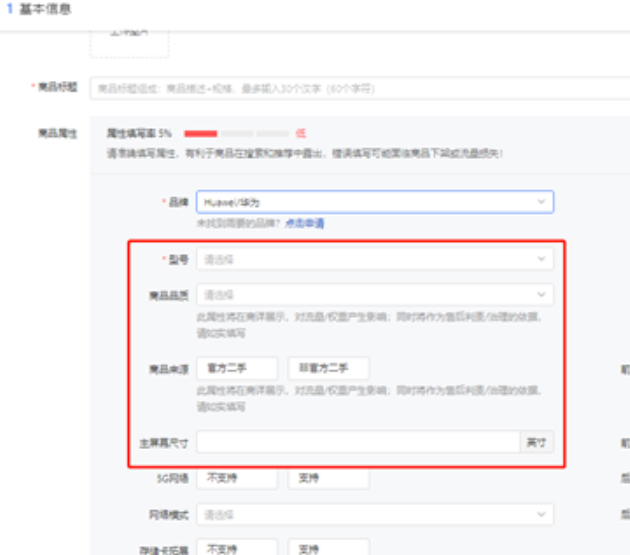Open the 网络模式 dropdown
Screen dimensions: 630x555
[375, 514]
